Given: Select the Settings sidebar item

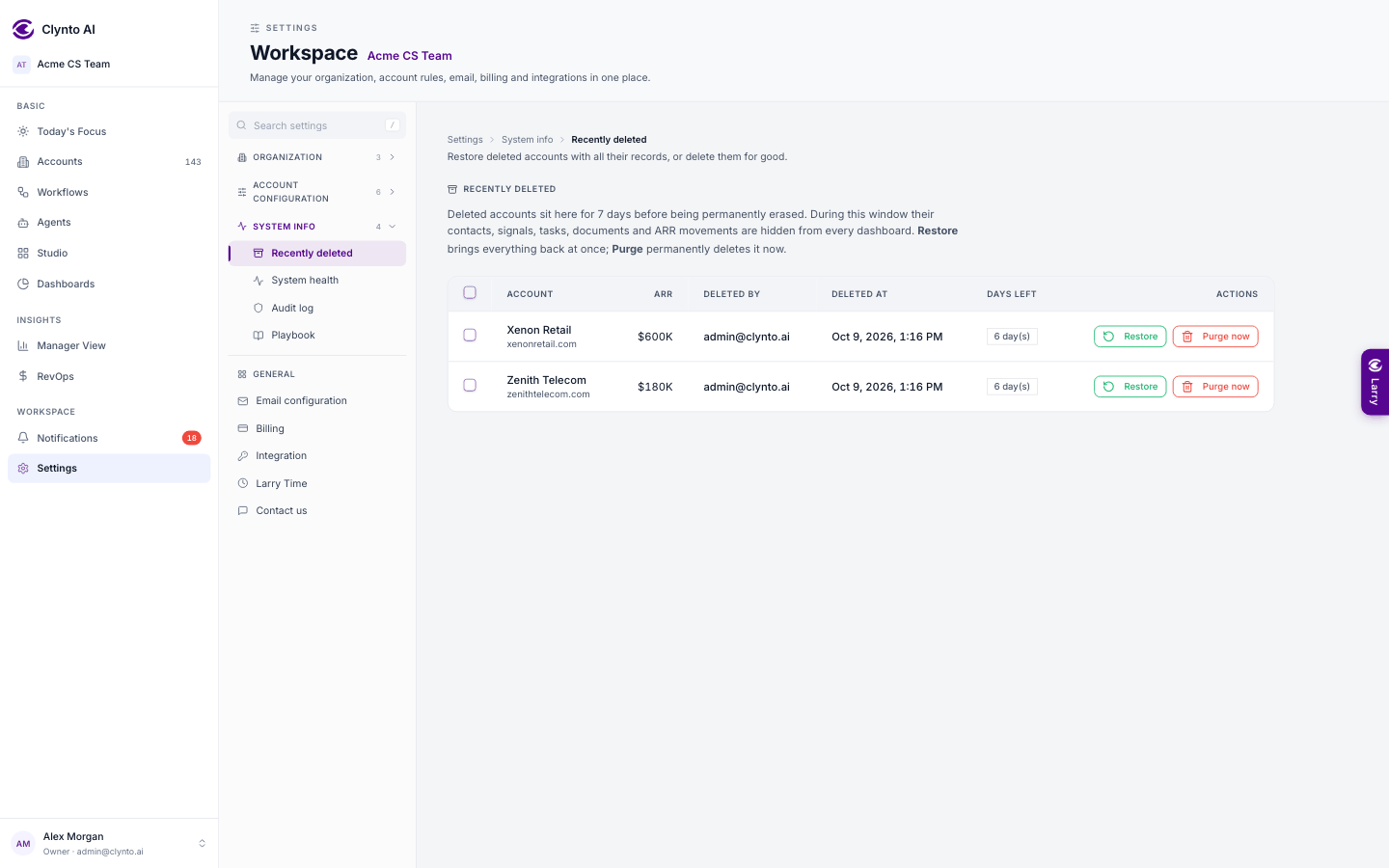Looking at the screenshot, I should 109,468.
